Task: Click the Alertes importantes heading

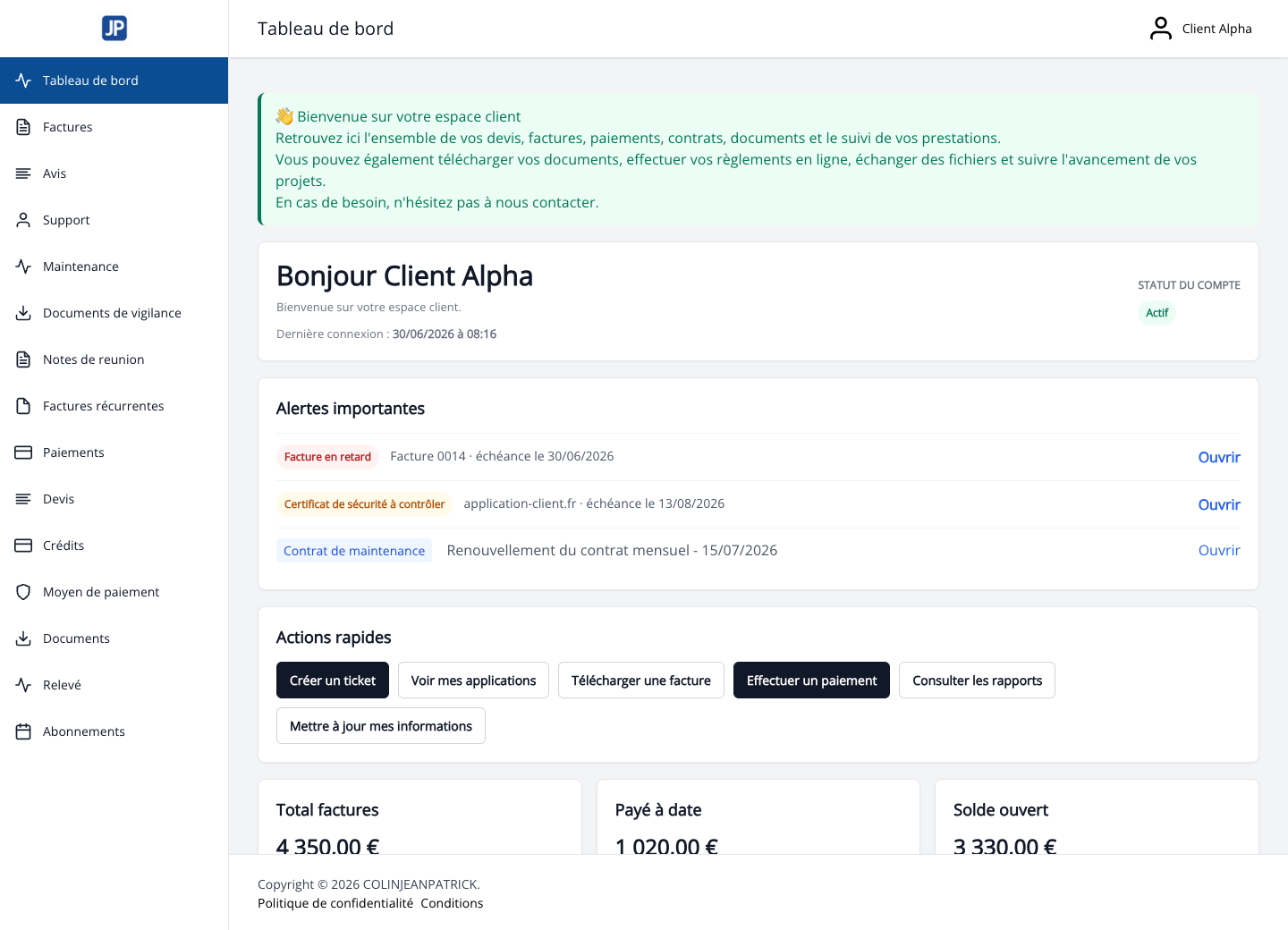Action: pos(351,409)
